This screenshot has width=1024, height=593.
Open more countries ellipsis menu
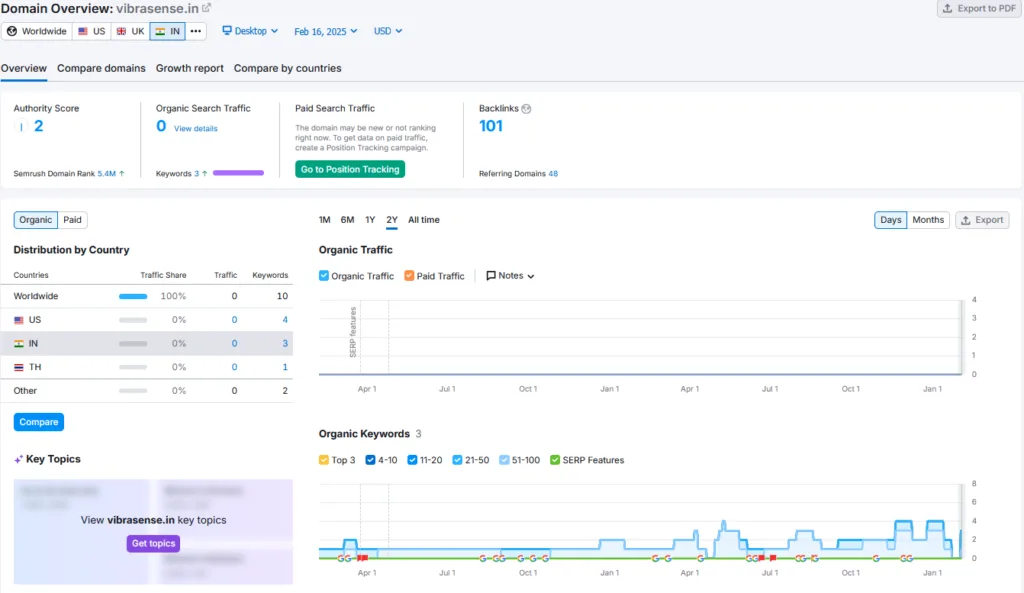196,31
